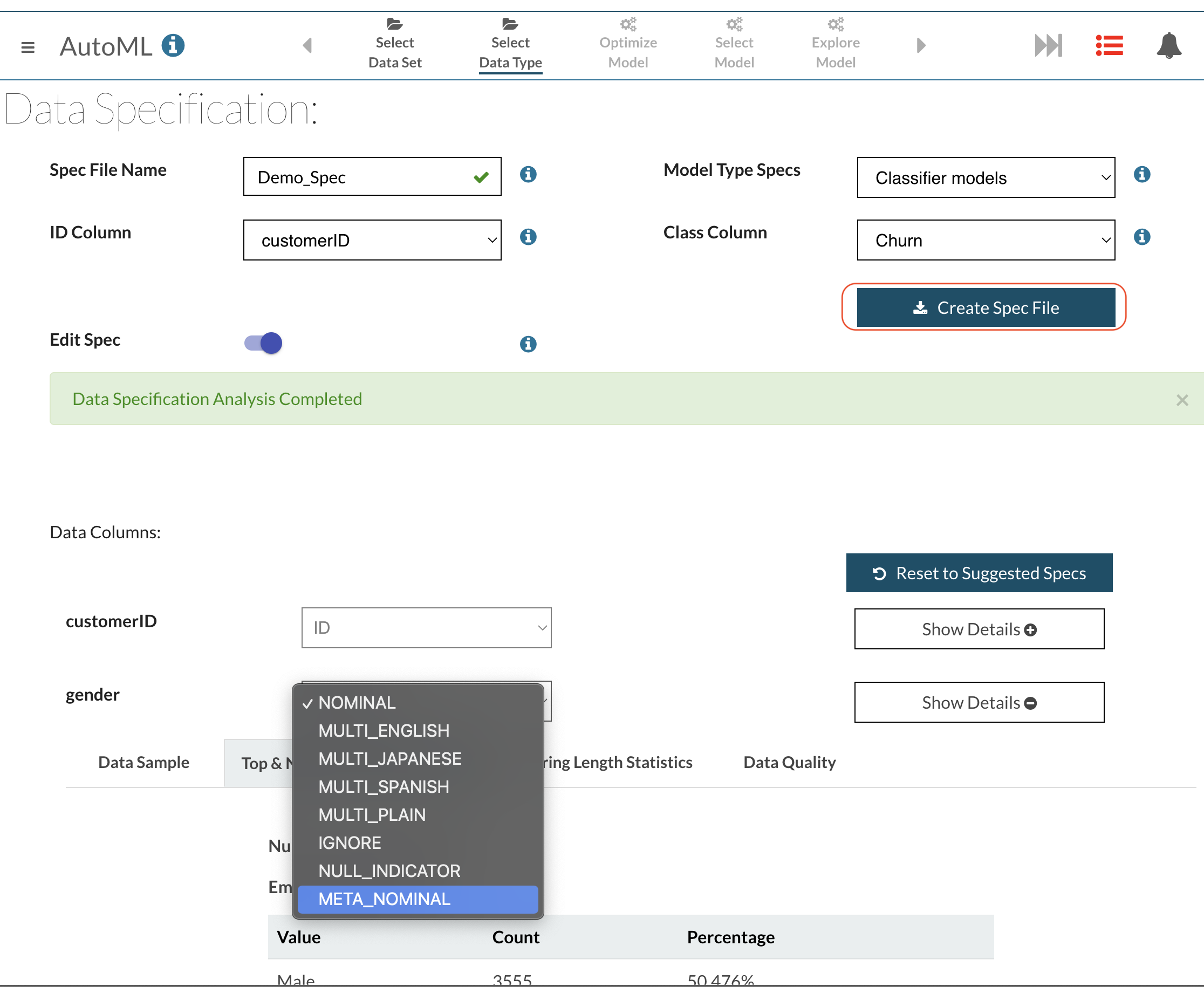The height and width of the screenshot is (987, 1204).
Task: Click info icon next to Class Column
Action: pos(1141,237)
